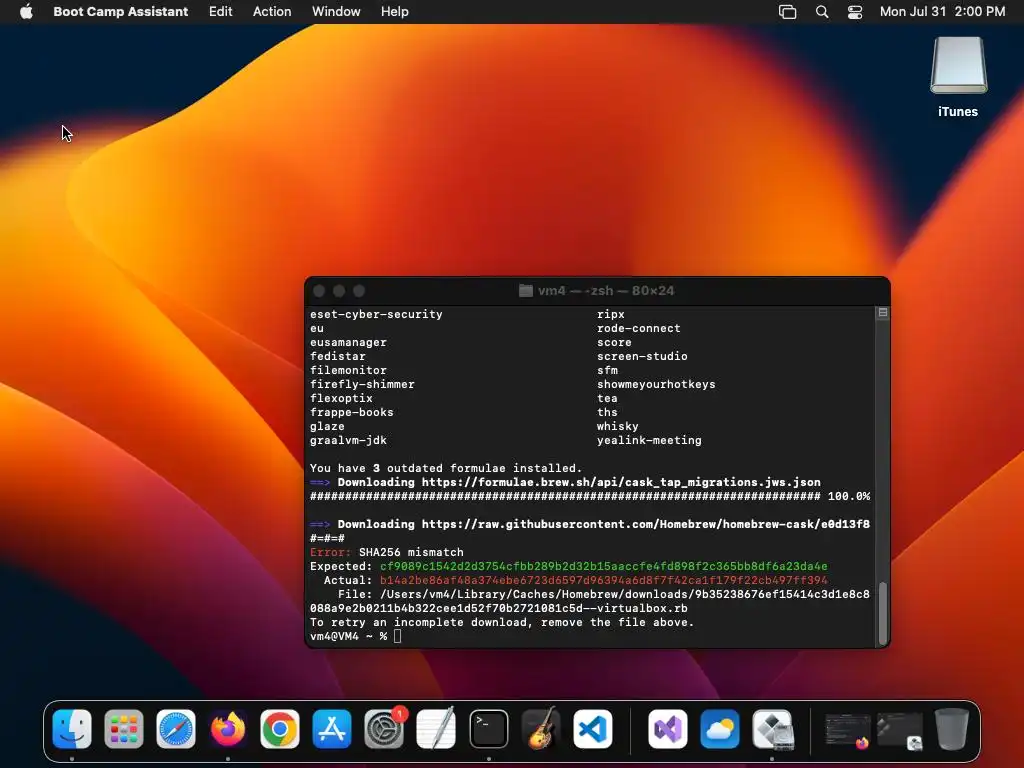The image size is (1024, 768).
Task: Minimize the Terminal window
Action: (x=339, y=291)
